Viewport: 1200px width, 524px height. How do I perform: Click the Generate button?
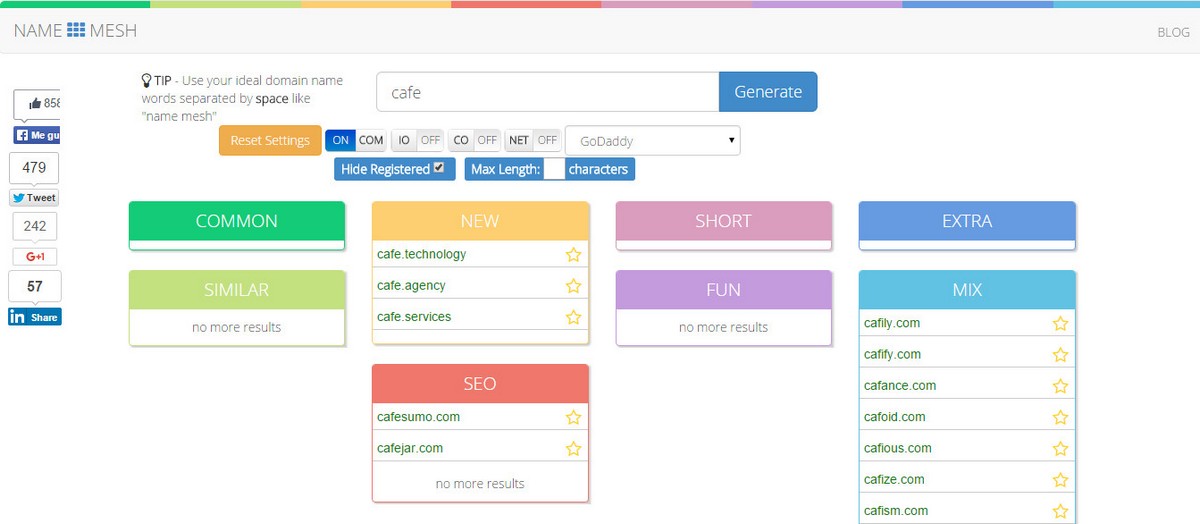[768, 92]
